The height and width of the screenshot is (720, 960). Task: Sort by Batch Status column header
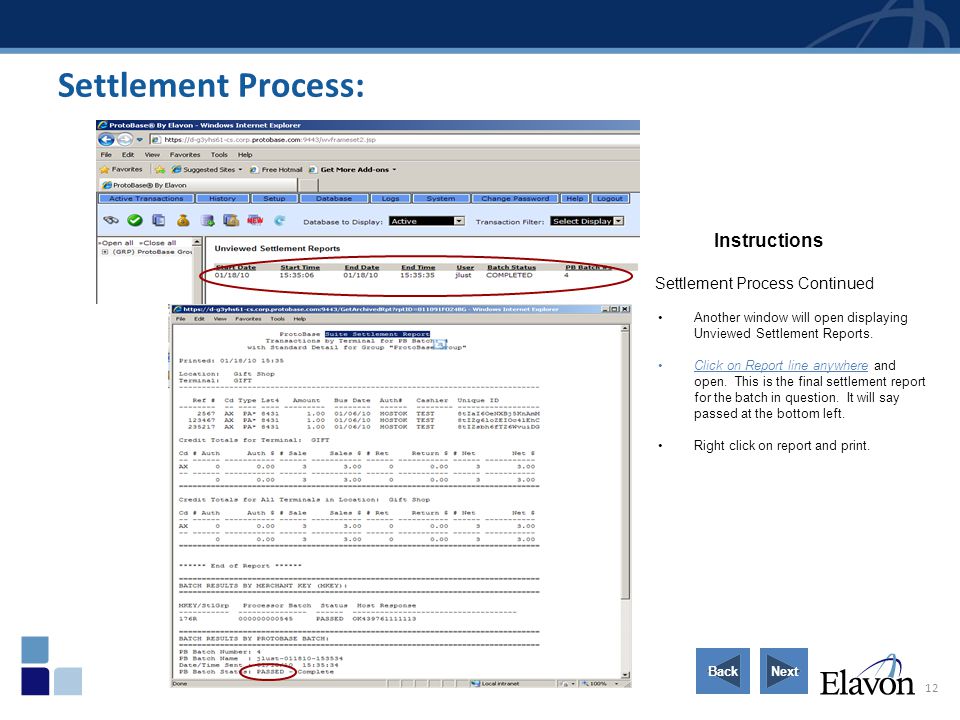(511, 268)
